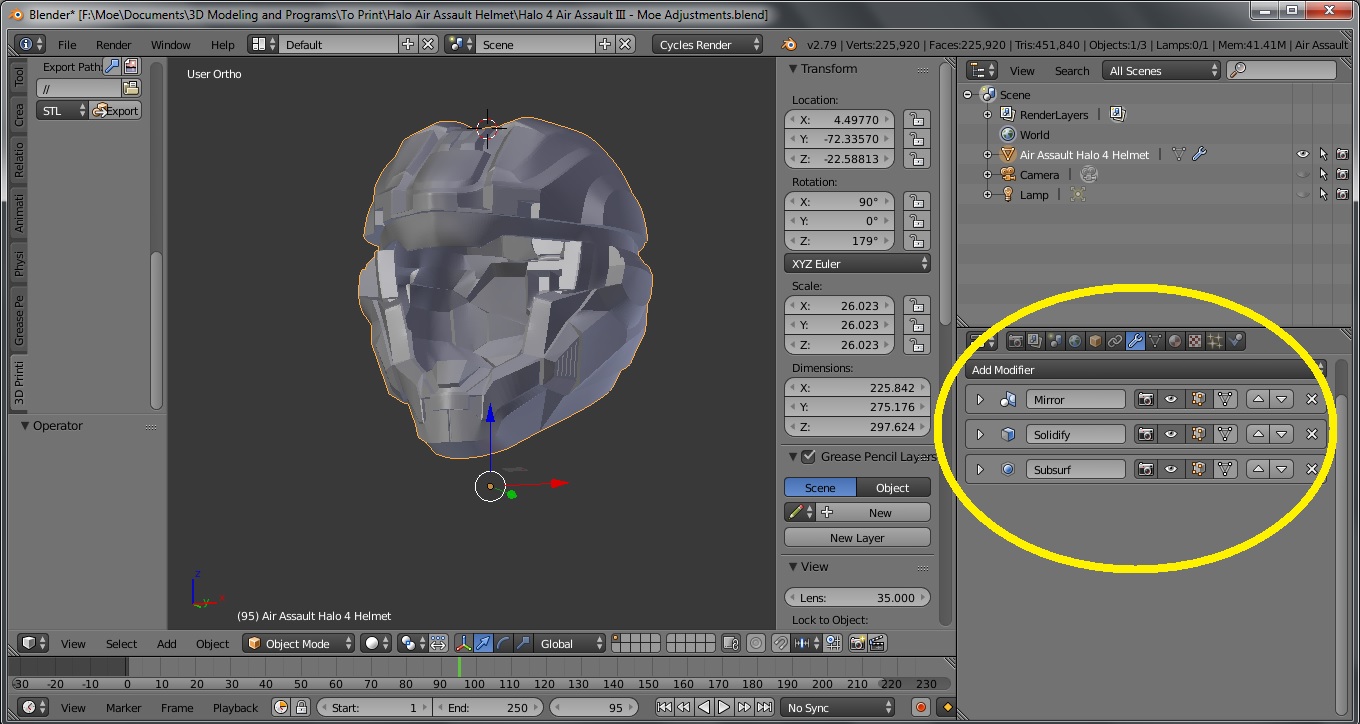
Task: Open the Global orientation dropdown
Action: [x=571, y=643]
